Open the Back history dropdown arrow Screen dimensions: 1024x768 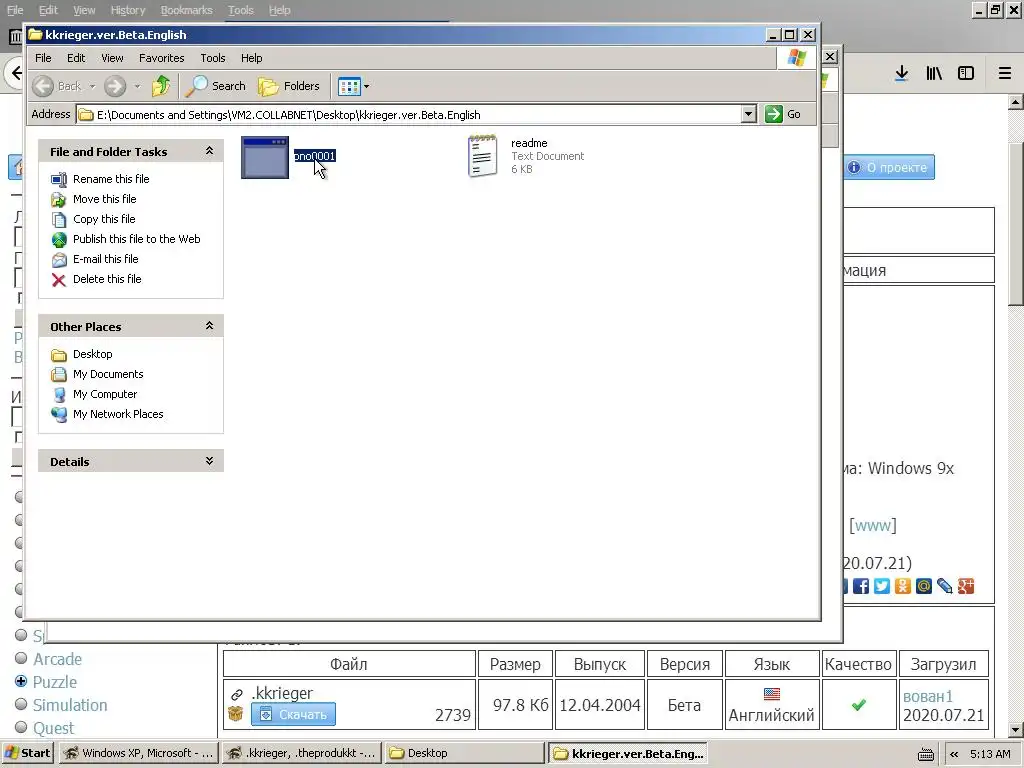pyautogui.click(x=92, y=86)
